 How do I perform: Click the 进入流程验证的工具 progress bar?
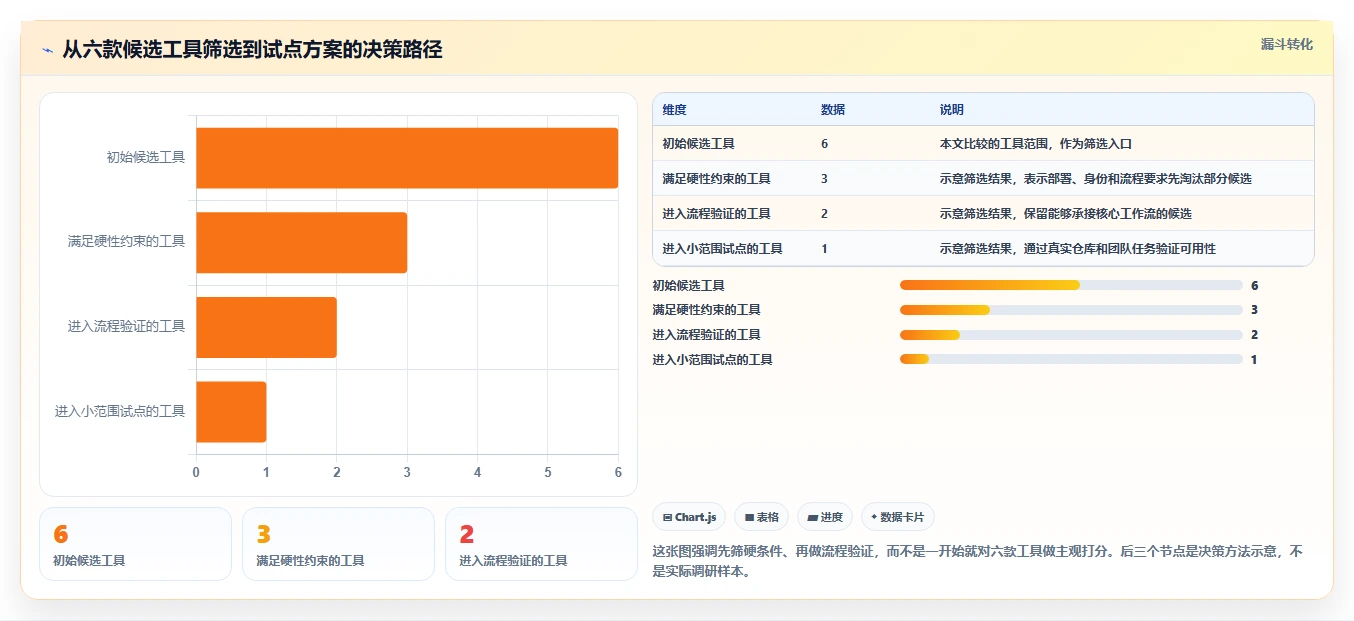[1071, 335]
